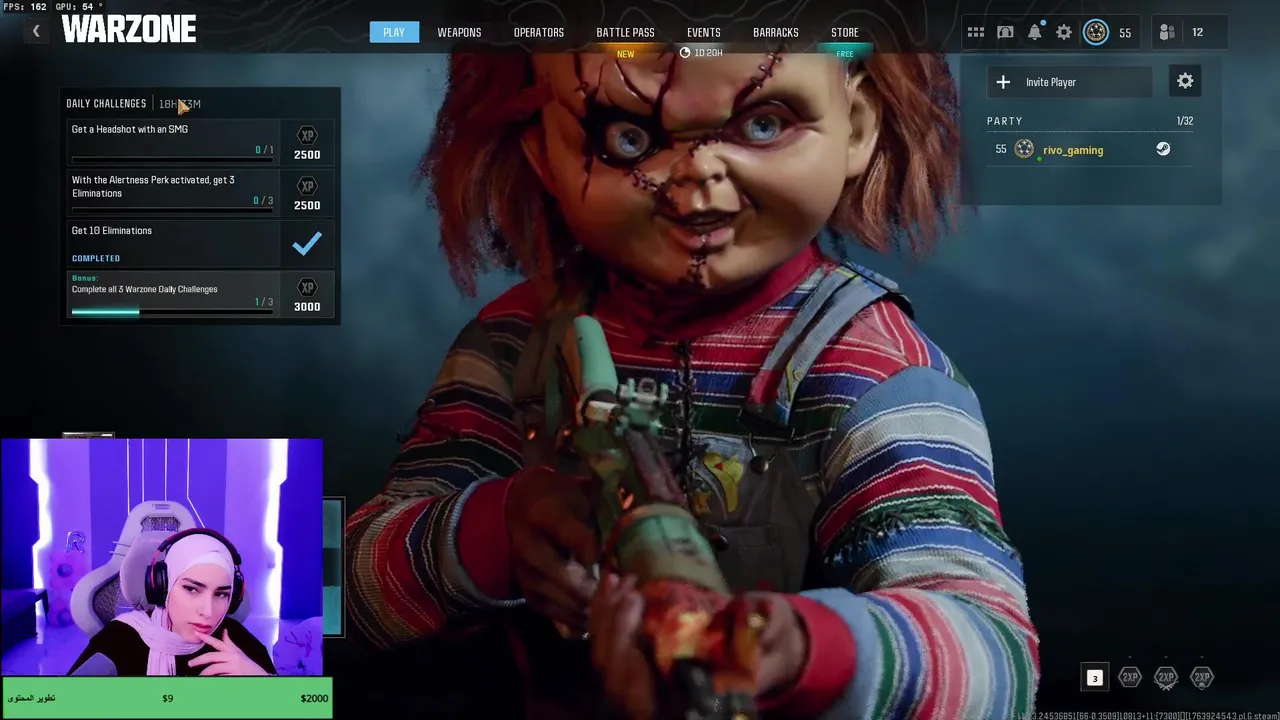
Task: Open party settings gear
Action: tap(1185, 82)
